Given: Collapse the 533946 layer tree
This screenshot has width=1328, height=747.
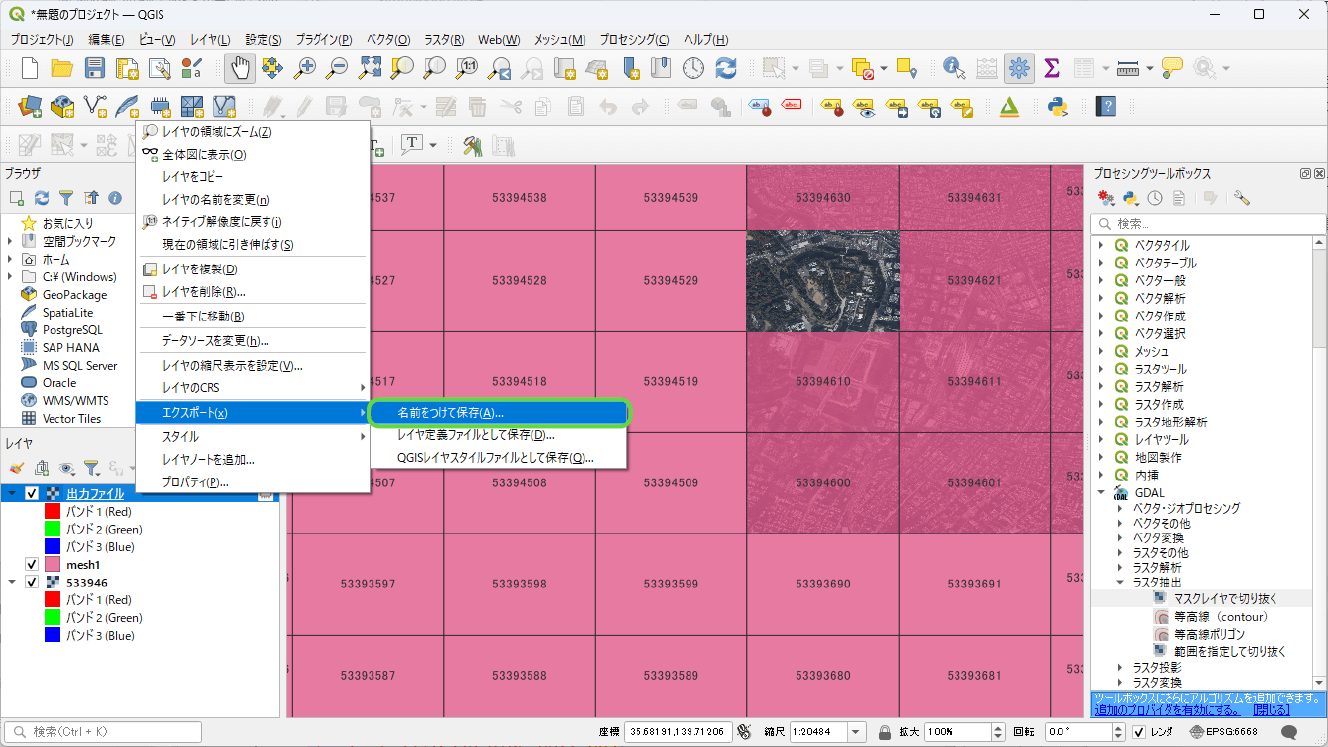Looking at the screenshot, I should pos(12,582).
